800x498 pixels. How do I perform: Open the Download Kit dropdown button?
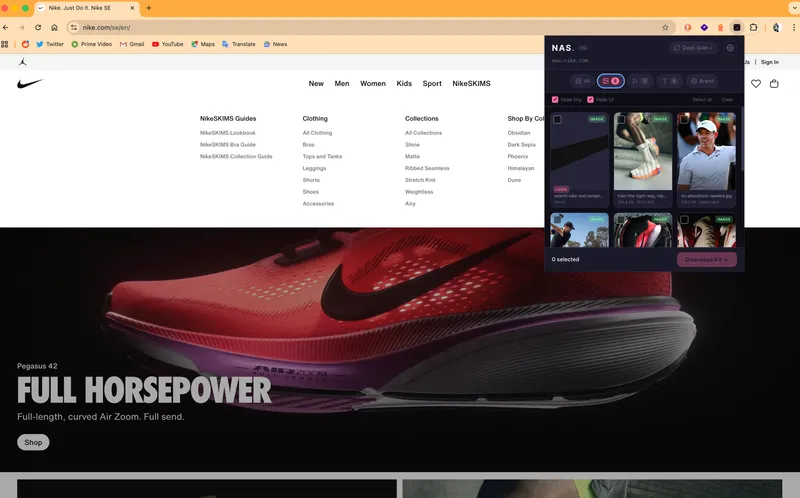707,259
